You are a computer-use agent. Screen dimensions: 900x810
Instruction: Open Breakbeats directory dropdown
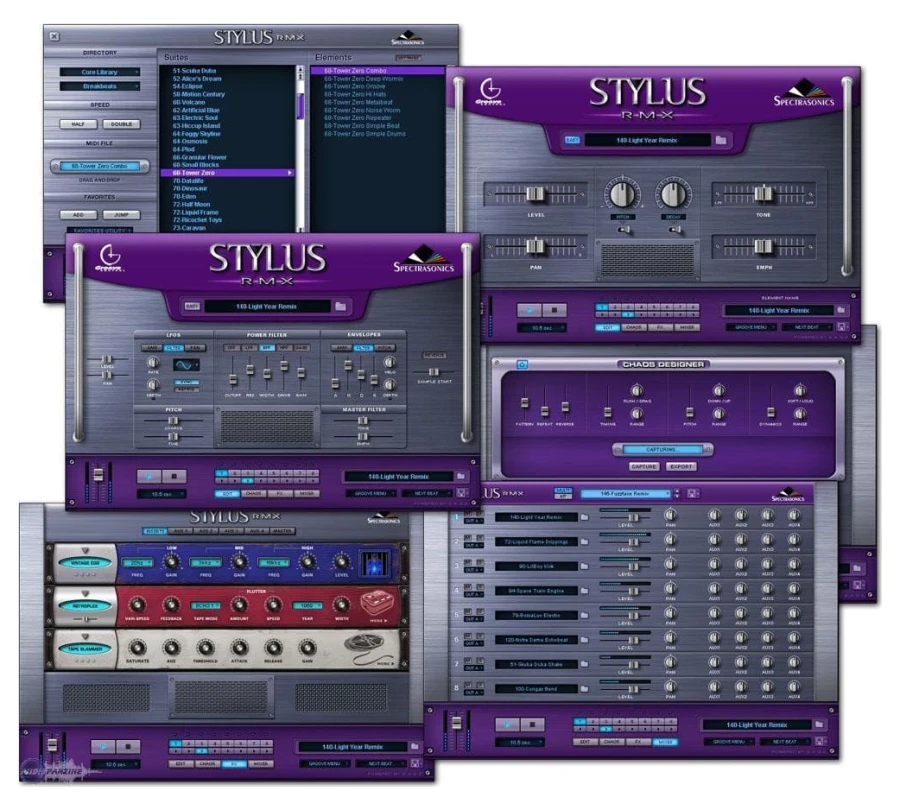click(100, 87)
